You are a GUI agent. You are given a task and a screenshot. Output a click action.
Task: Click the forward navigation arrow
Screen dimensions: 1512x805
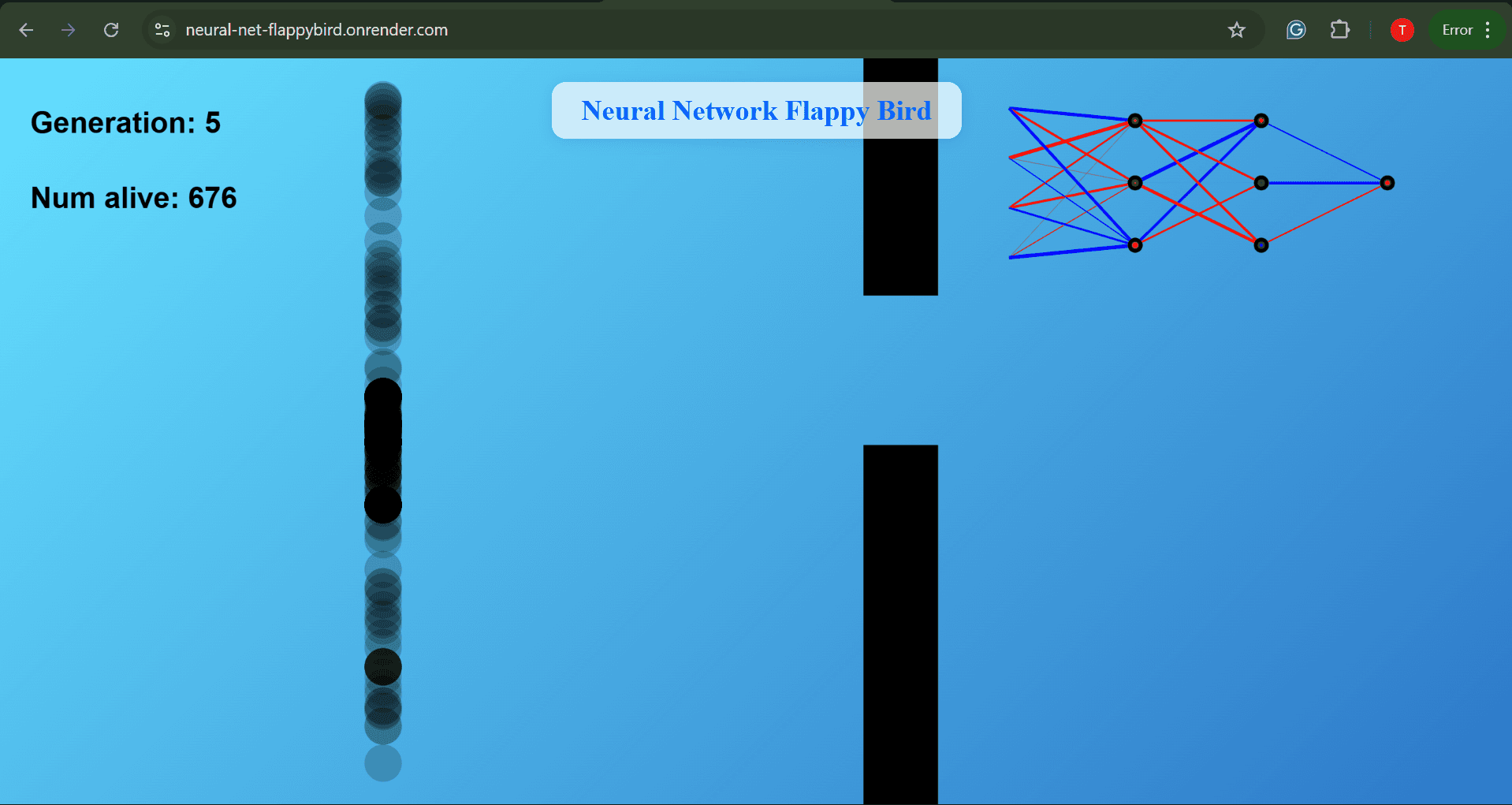[69, 30]
